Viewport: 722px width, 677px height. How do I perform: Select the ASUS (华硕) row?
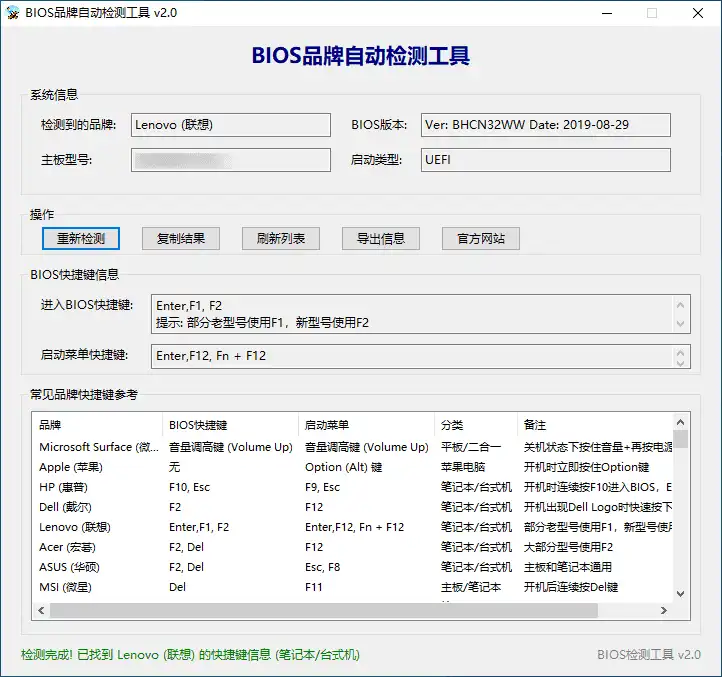(352, 567)
